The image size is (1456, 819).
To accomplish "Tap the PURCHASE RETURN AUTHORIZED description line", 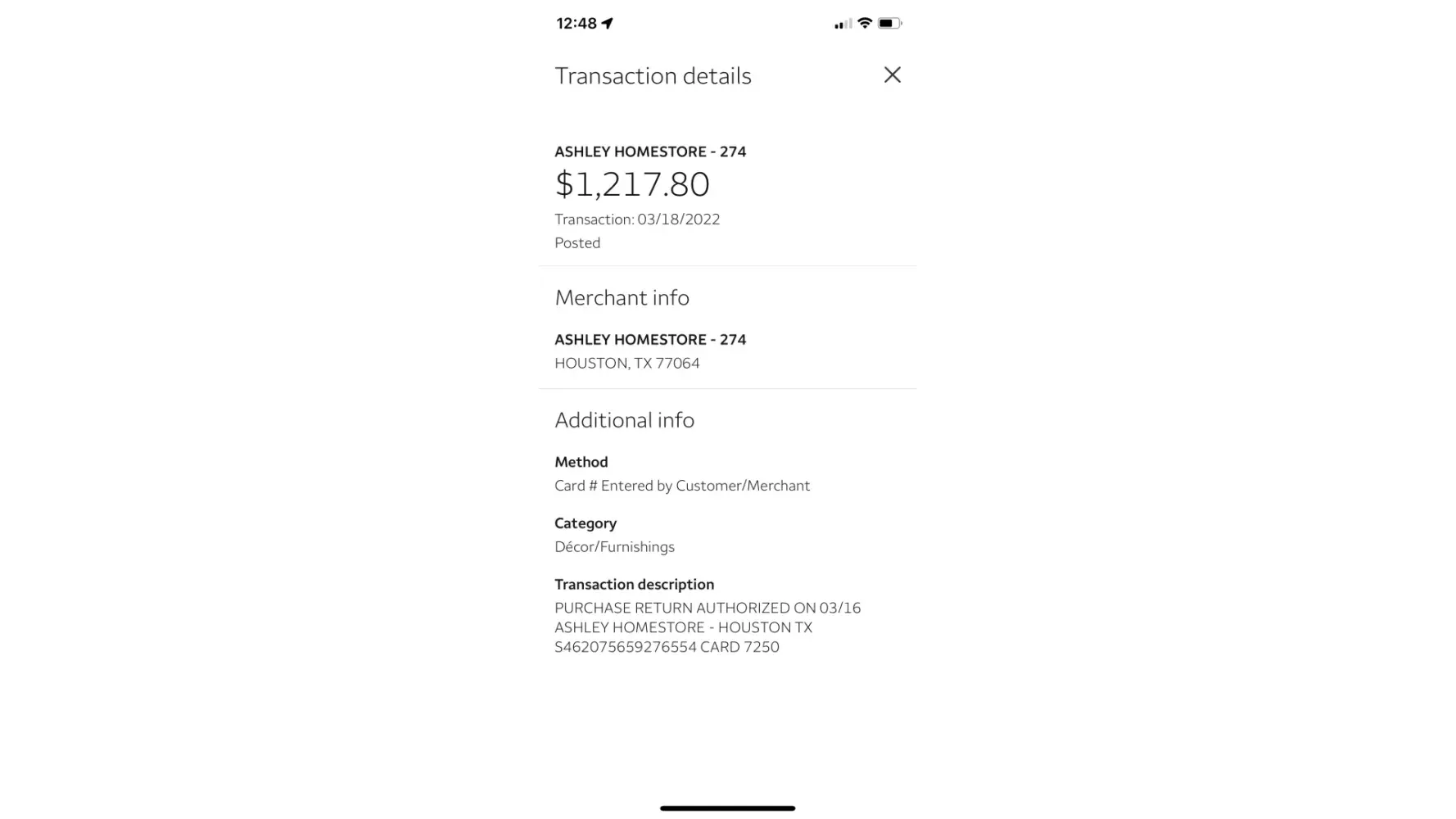I will click(707, 608).
